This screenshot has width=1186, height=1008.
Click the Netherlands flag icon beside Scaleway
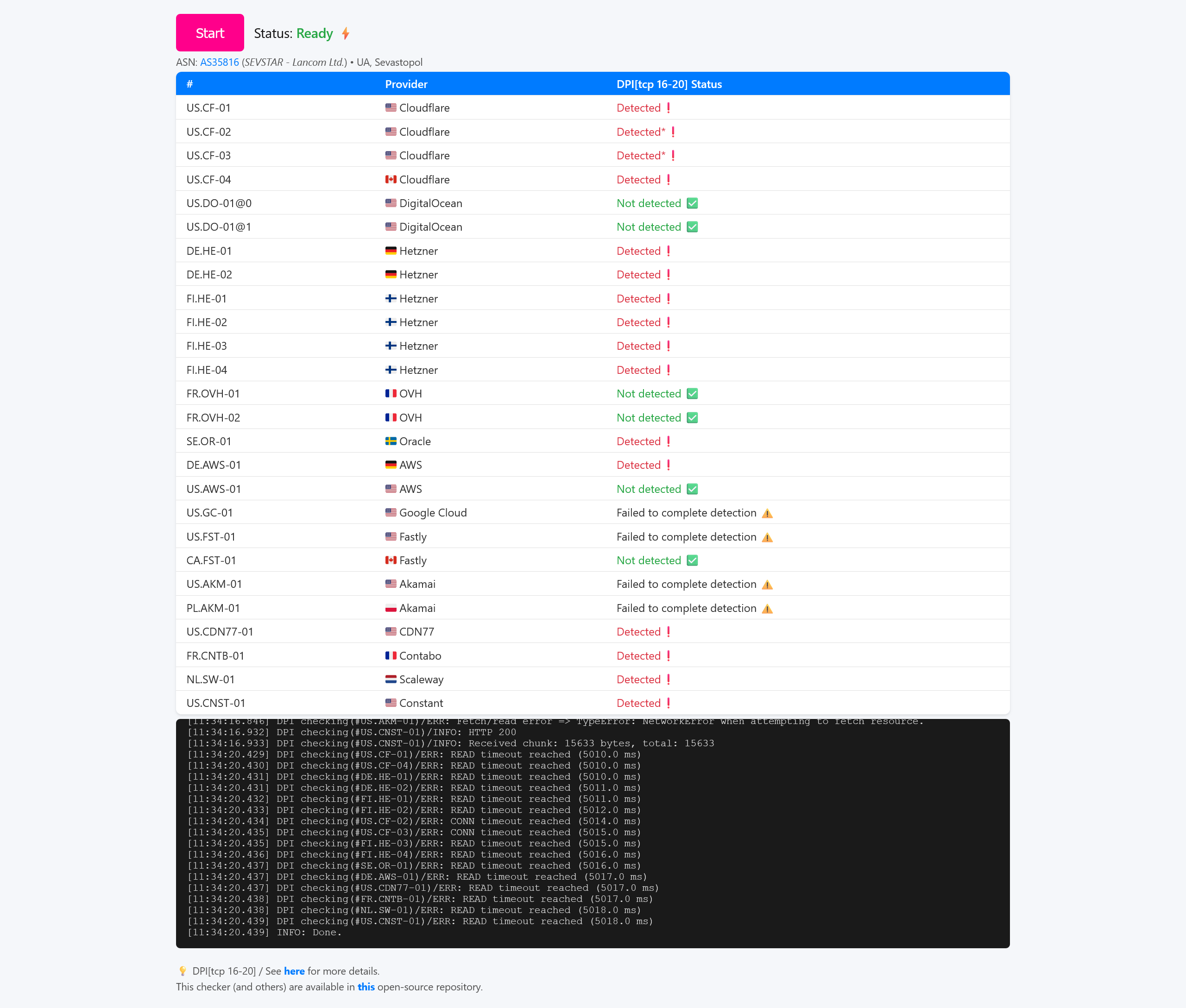click(391, 680)
